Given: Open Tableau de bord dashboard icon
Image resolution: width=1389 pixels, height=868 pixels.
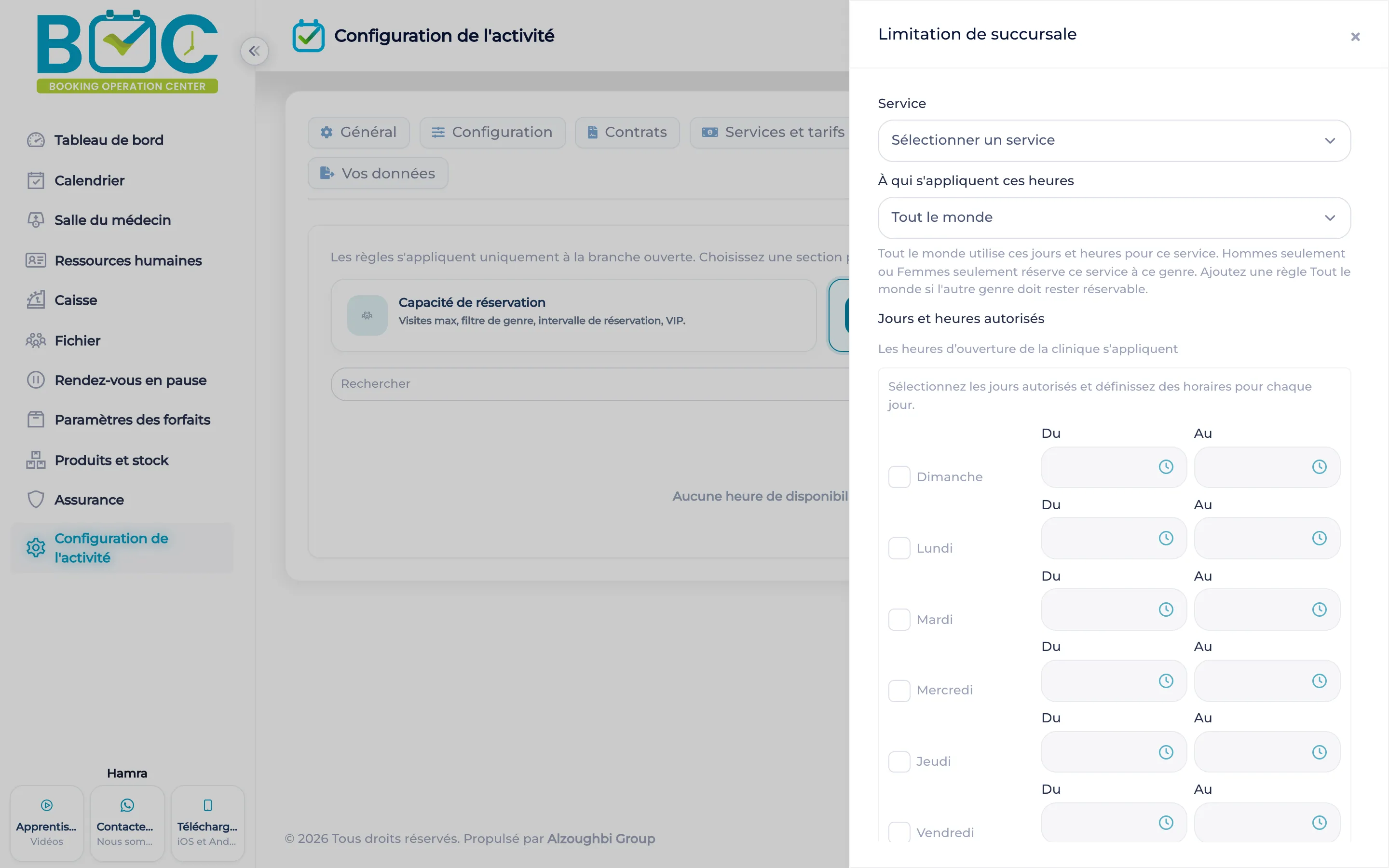Looking at the screenshot, I should [36, 140].
